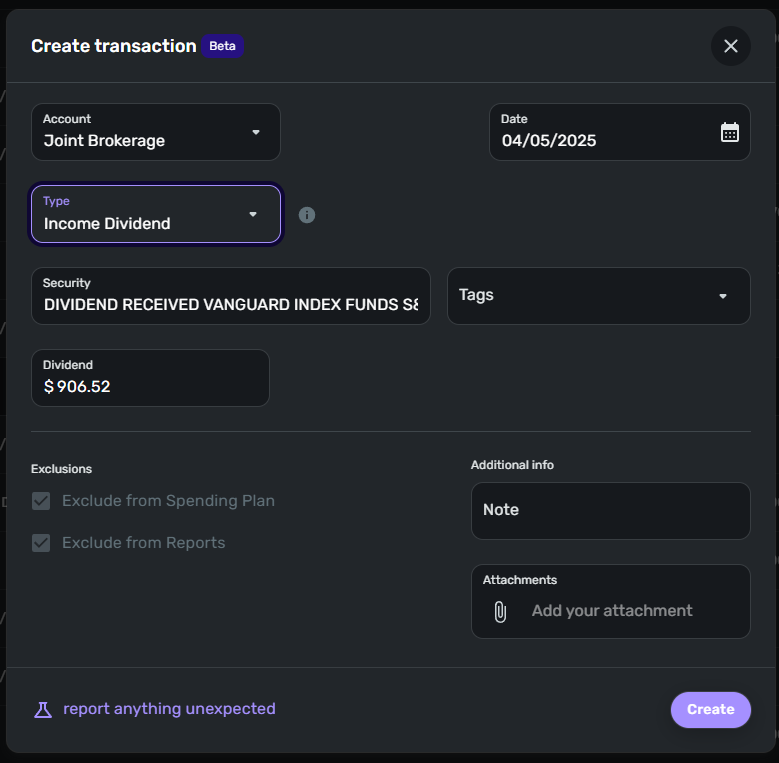
Task: Select the Joint Brokerage account value
Action: pos(104,141)
